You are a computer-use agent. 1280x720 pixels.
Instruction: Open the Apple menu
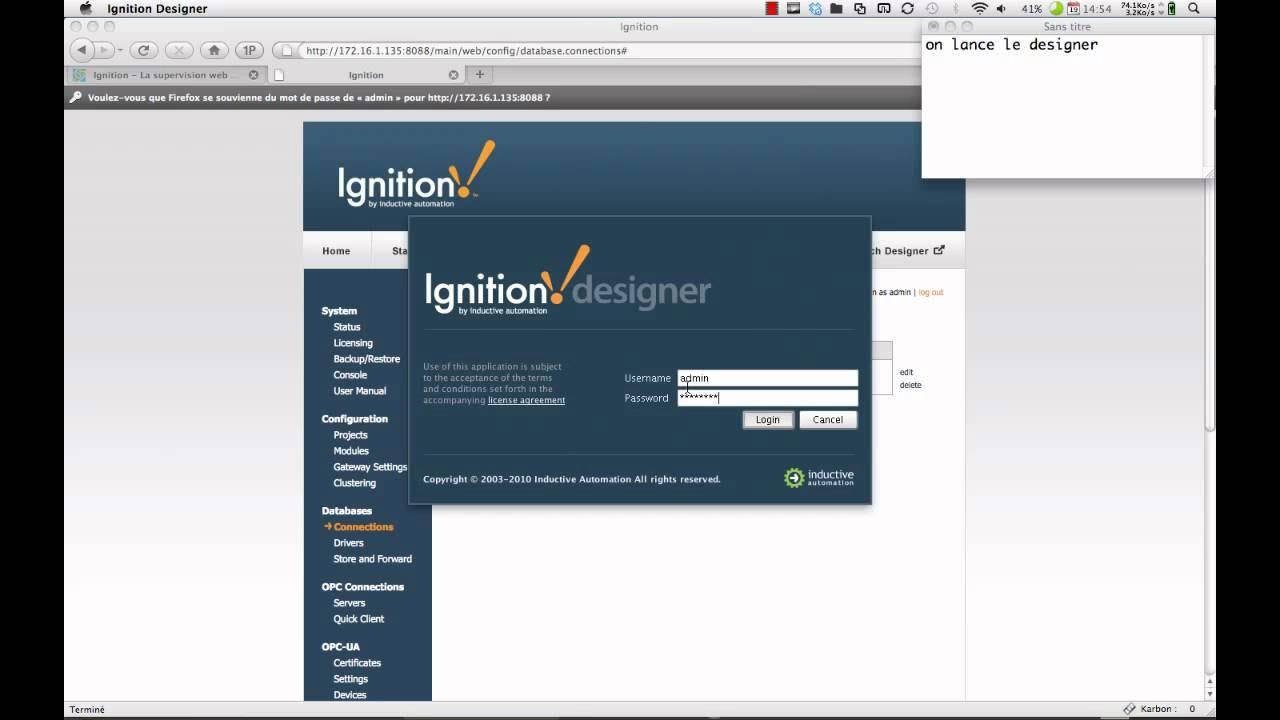coord(85,8)
